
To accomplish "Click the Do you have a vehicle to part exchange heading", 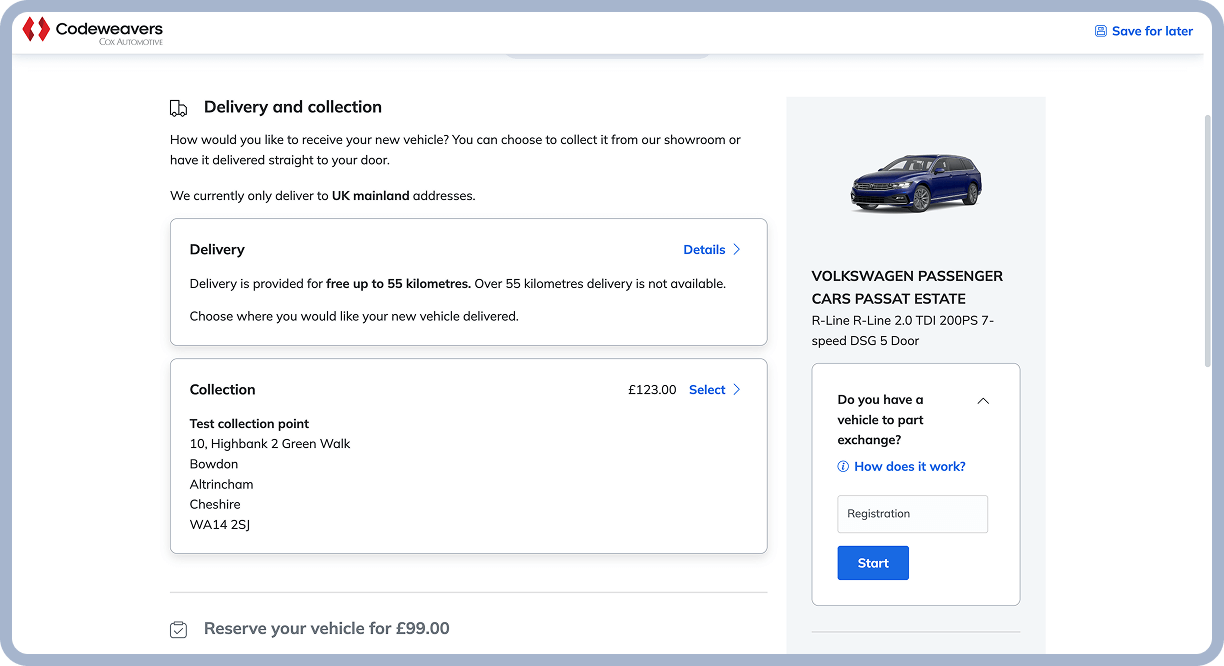I will pos(881,420).
